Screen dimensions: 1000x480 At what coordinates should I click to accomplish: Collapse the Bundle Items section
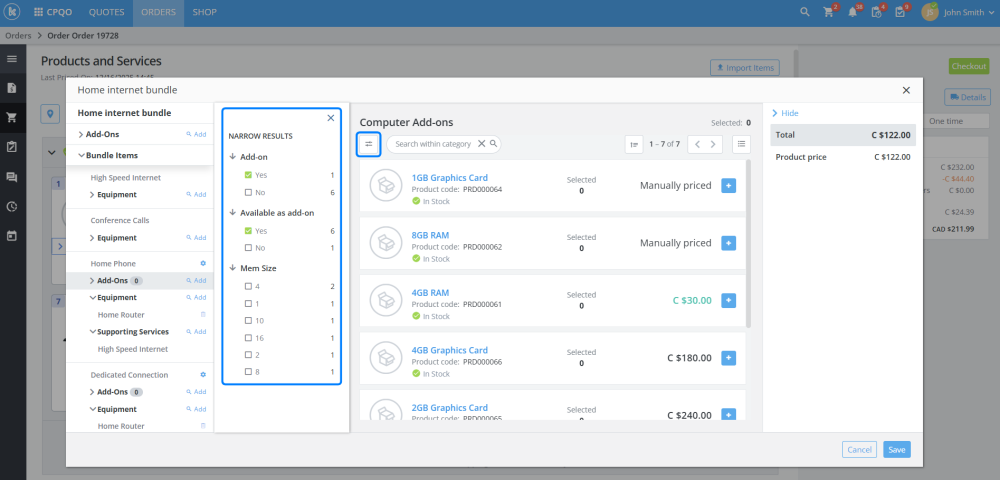(x=81, y=156)
